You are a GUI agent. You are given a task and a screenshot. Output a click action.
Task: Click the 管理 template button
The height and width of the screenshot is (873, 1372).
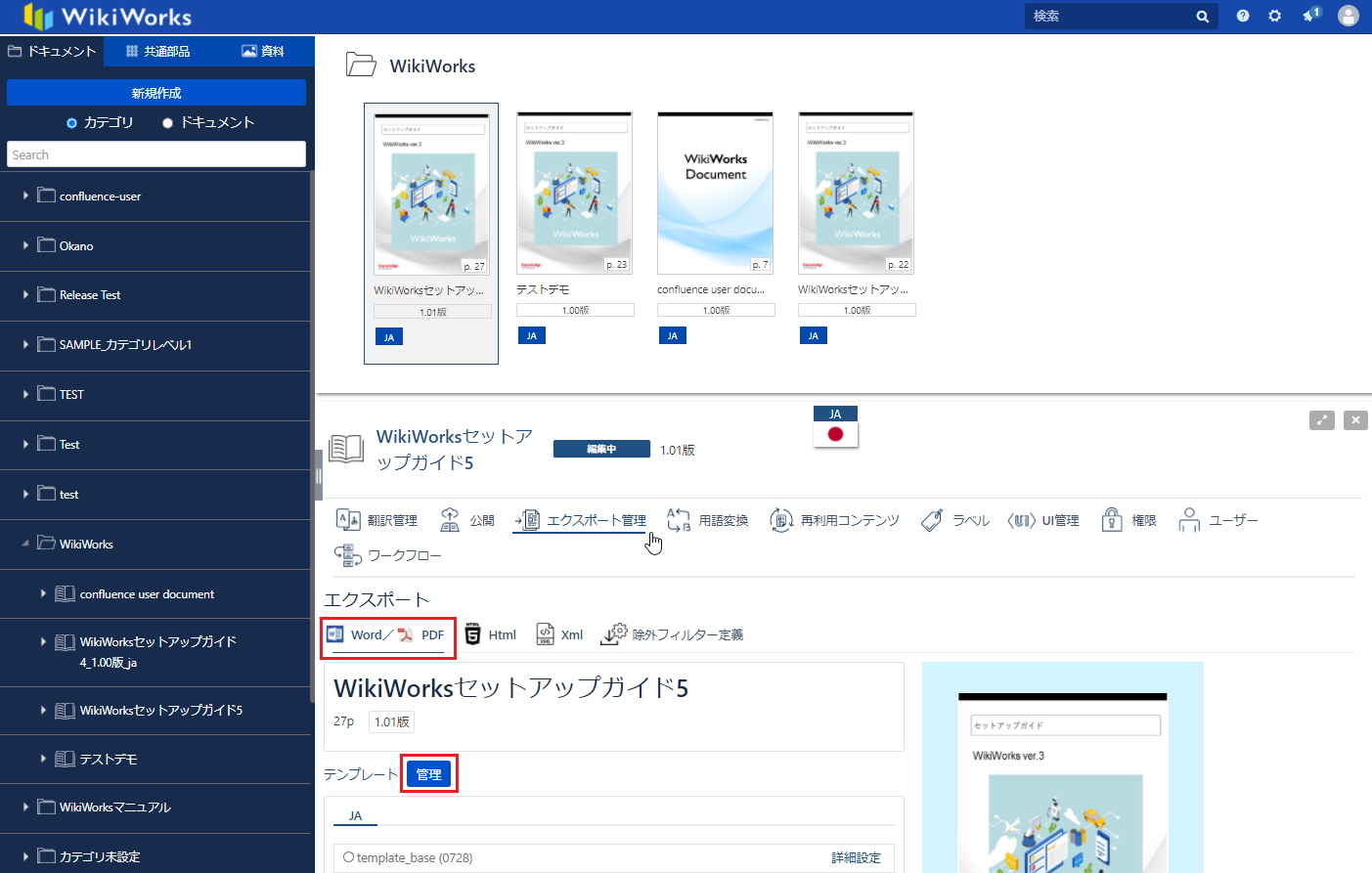pos(428,773)
